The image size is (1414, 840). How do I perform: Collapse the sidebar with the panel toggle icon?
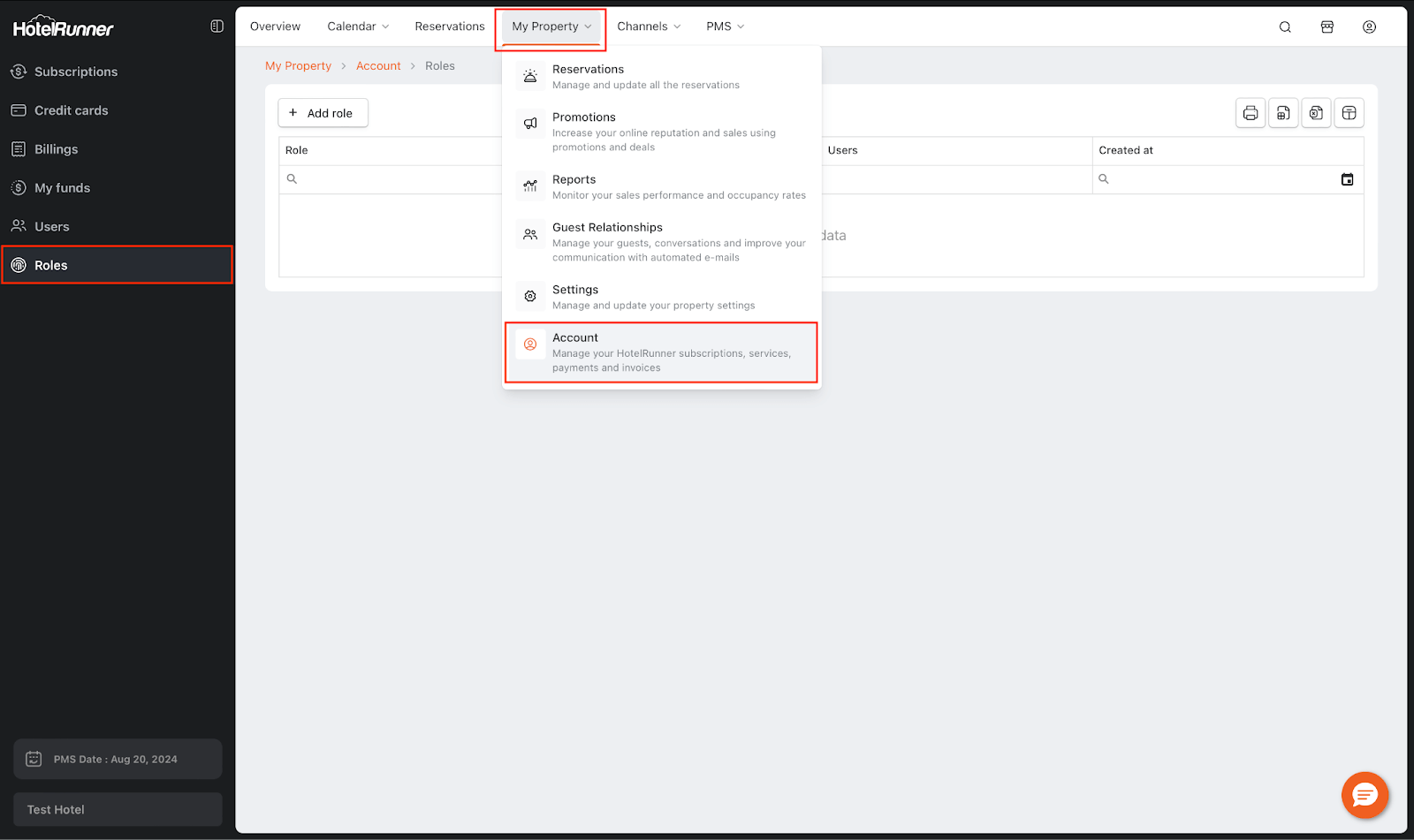[217, 26]
